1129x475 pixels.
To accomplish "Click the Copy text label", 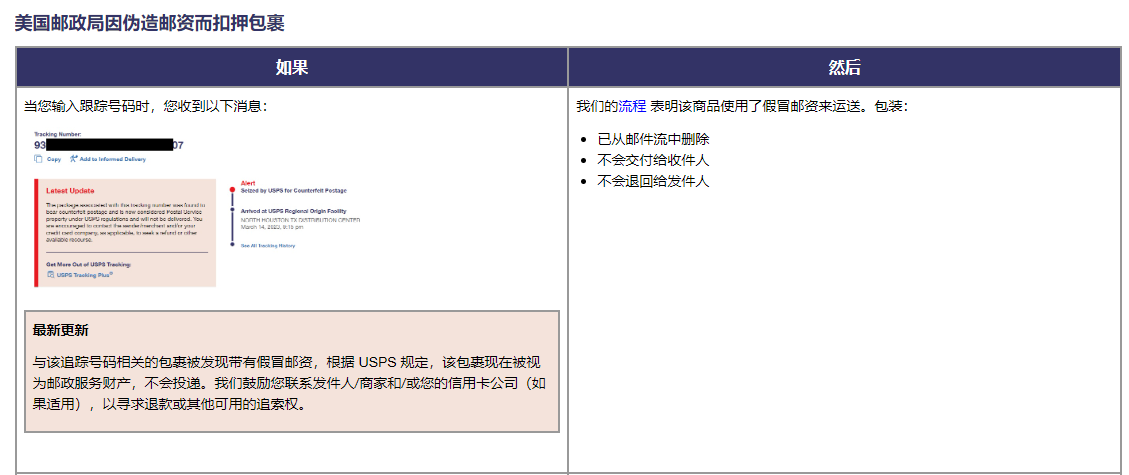I will click(x=54, y=159).
